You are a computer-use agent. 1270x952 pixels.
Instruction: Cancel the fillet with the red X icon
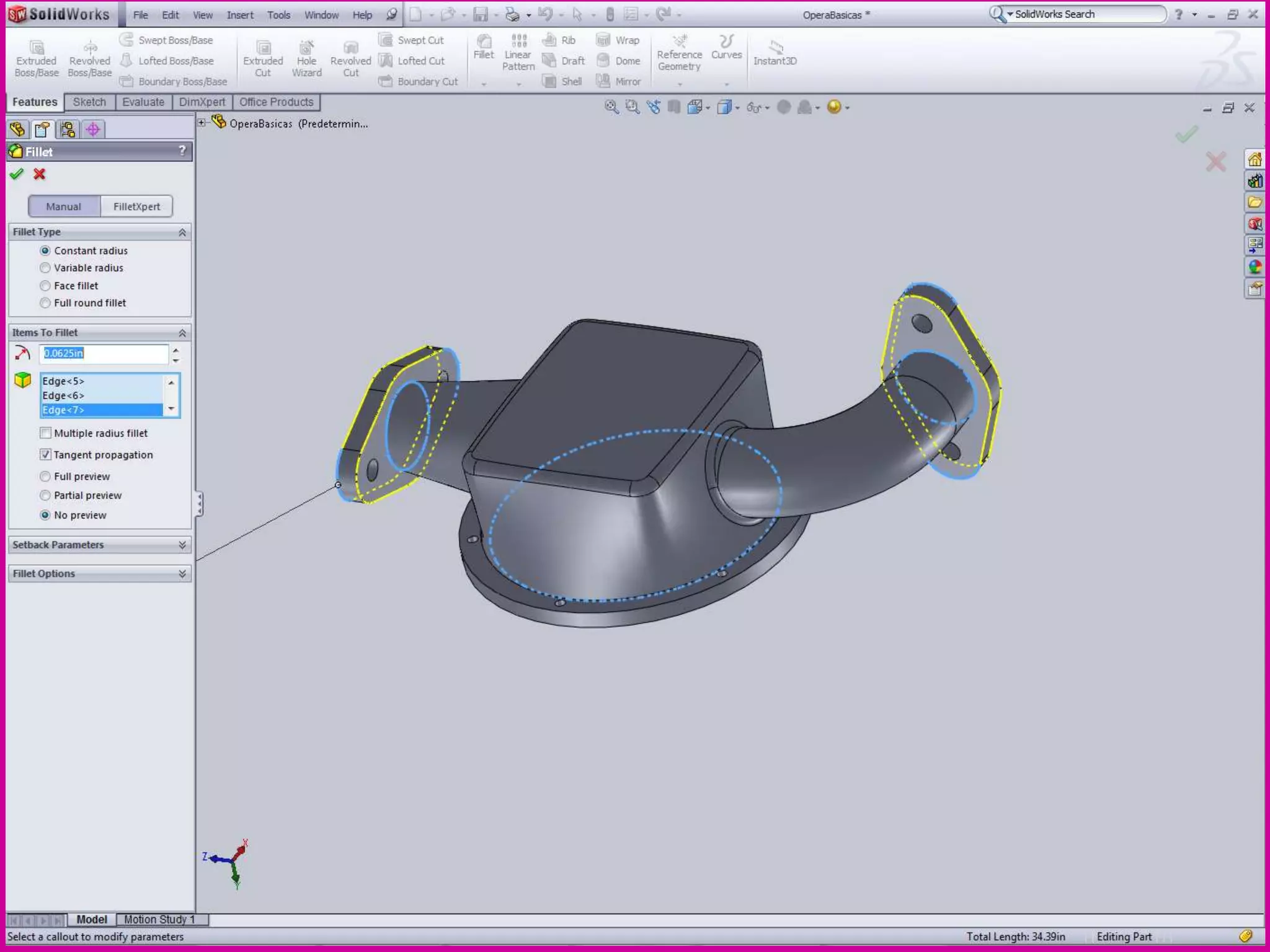pos(40,174)
